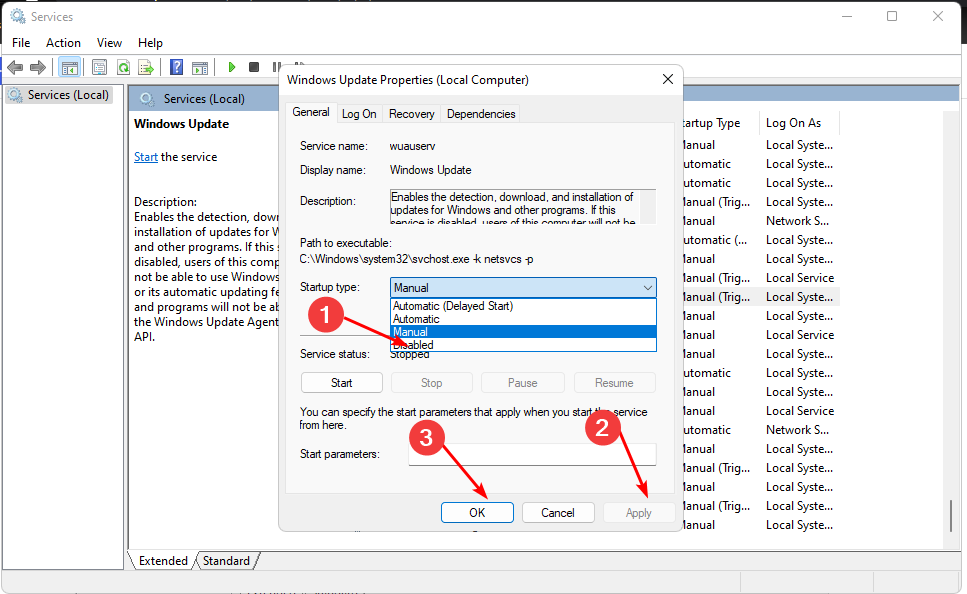The image size is (967, 594).
Task: Select Services (Local) in the console tree
Action: 59,95
